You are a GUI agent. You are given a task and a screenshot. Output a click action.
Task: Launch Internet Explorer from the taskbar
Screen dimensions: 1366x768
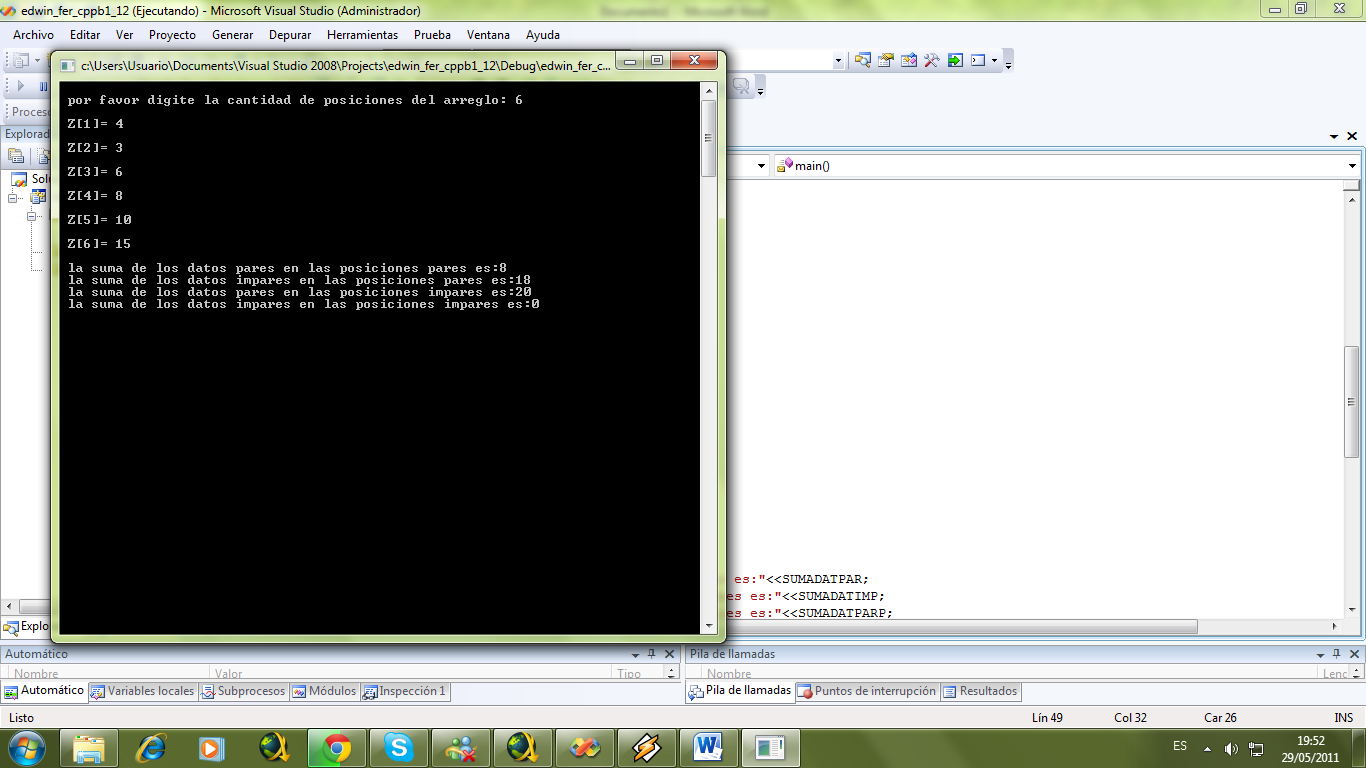(x=151, y=747)
